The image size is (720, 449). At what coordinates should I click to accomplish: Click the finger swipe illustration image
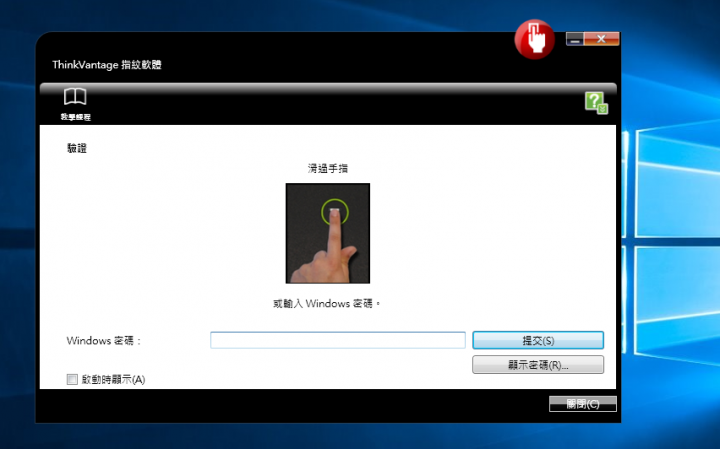[x=328, y=233]
